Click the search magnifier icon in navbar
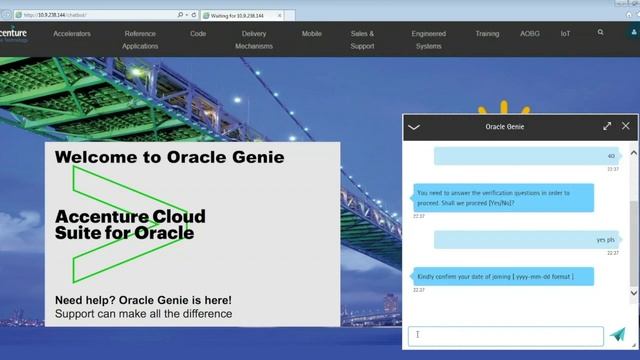 [x=600, y=32]
